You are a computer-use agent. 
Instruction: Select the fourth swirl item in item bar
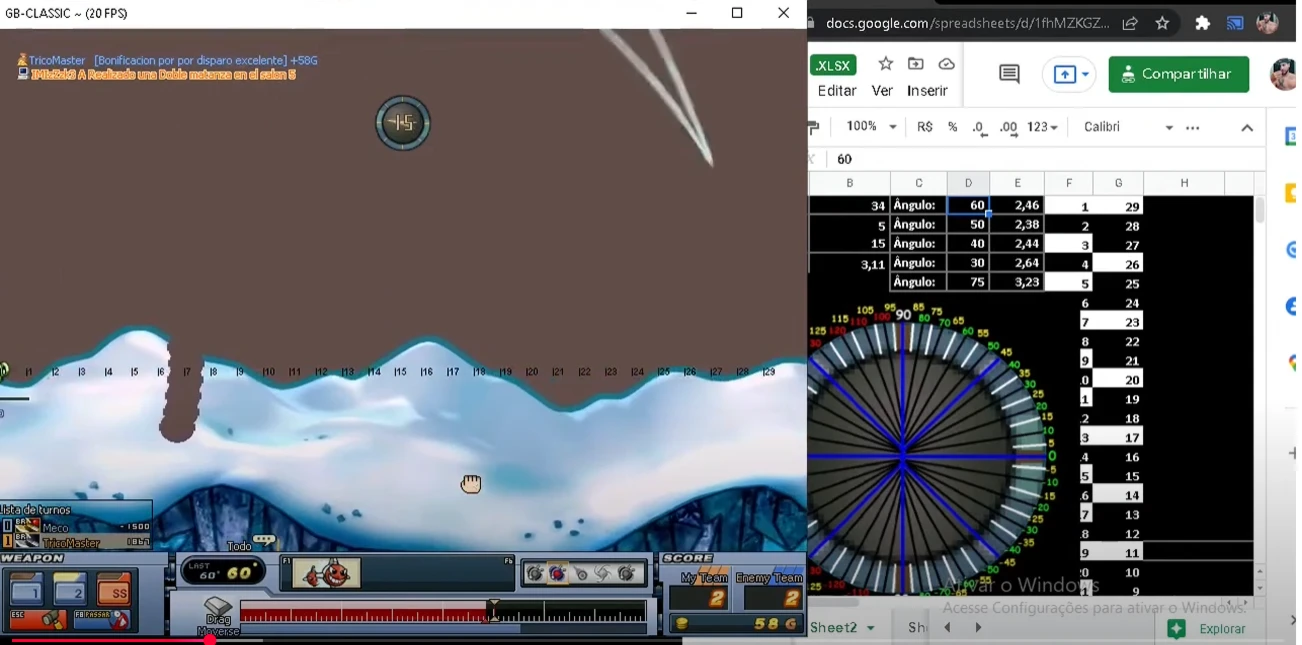[604, 574]
